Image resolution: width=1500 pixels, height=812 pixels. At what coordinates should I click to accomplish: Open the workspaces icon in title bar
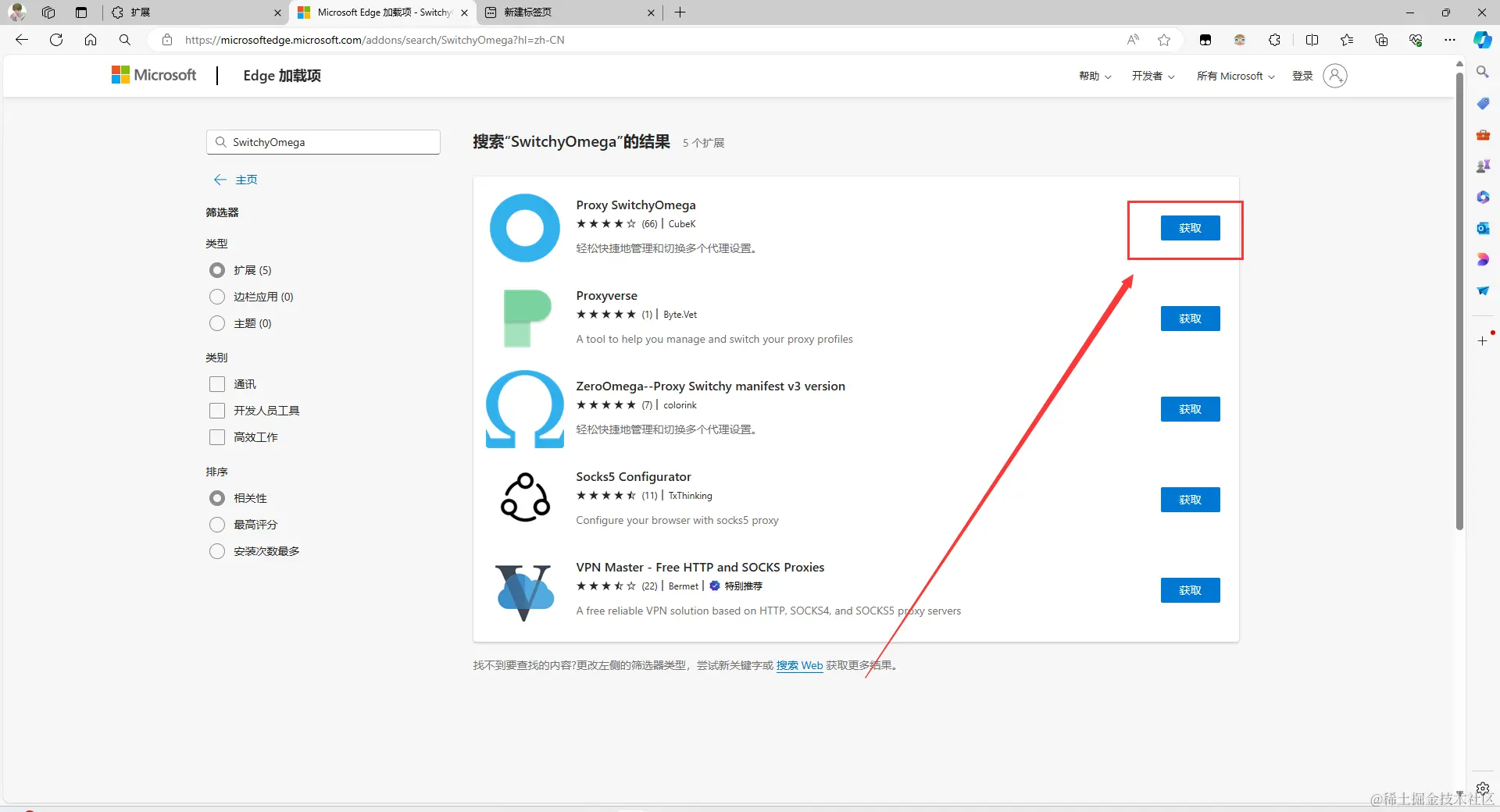pos(48,12)
